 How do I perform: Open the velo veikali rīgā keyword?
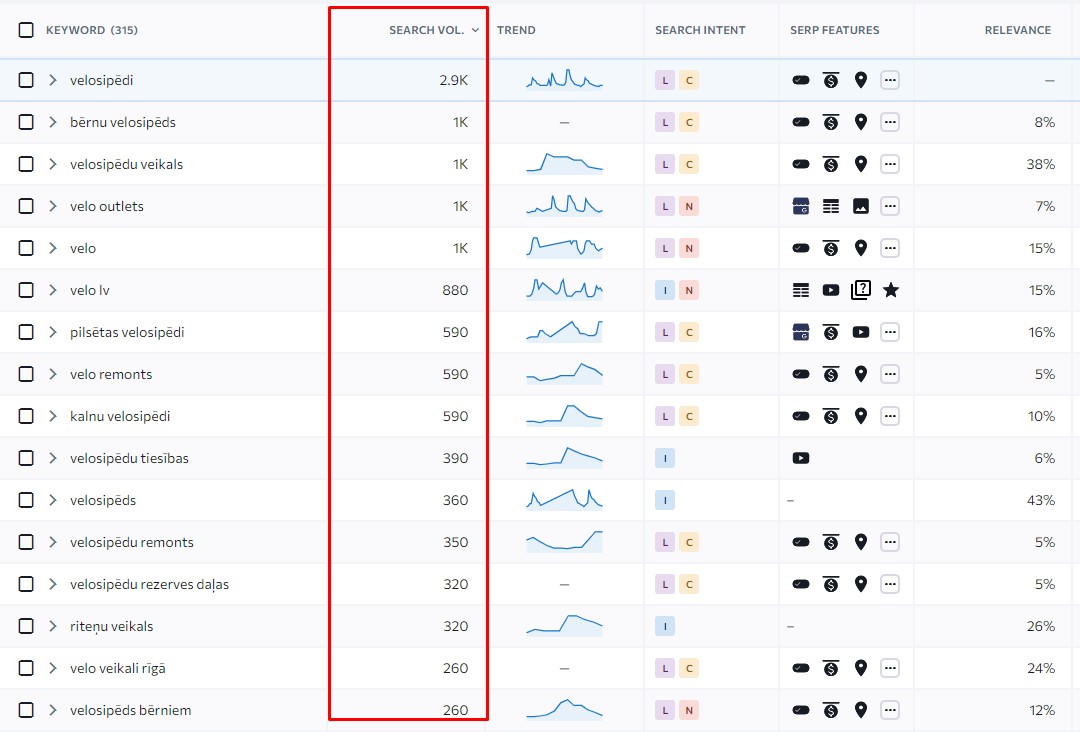(x=130, y=668)
